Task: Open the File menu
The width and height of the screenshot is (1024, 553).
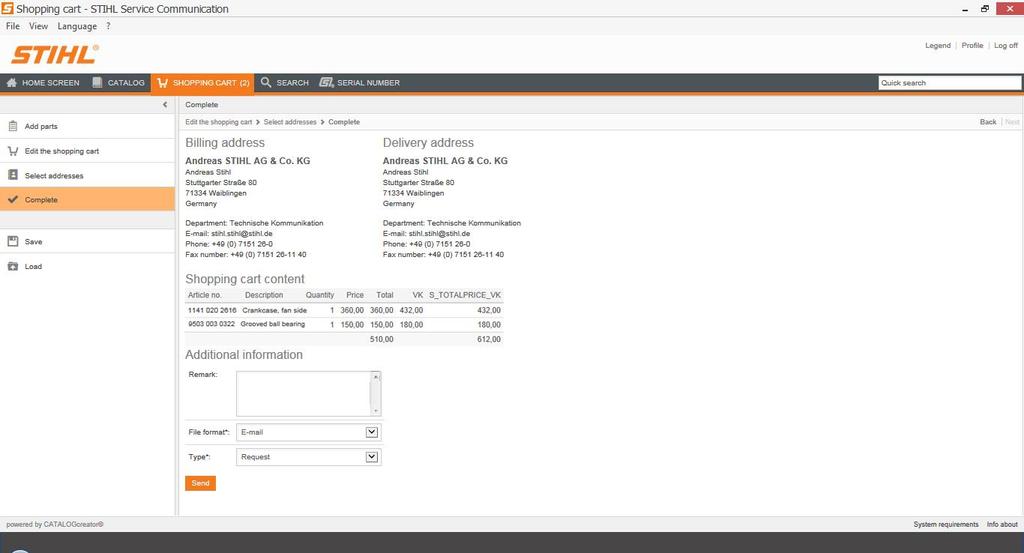Action: 12,26
